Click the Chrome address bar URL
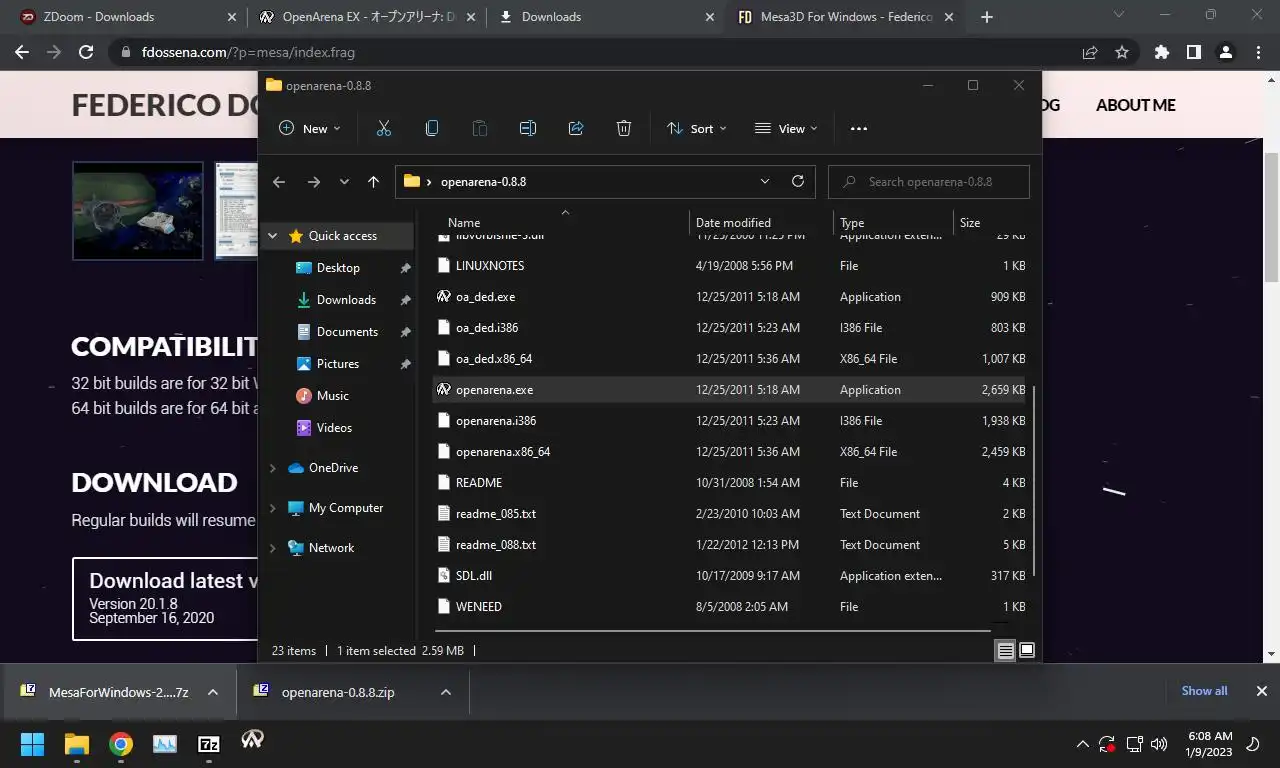 (248, 52)
